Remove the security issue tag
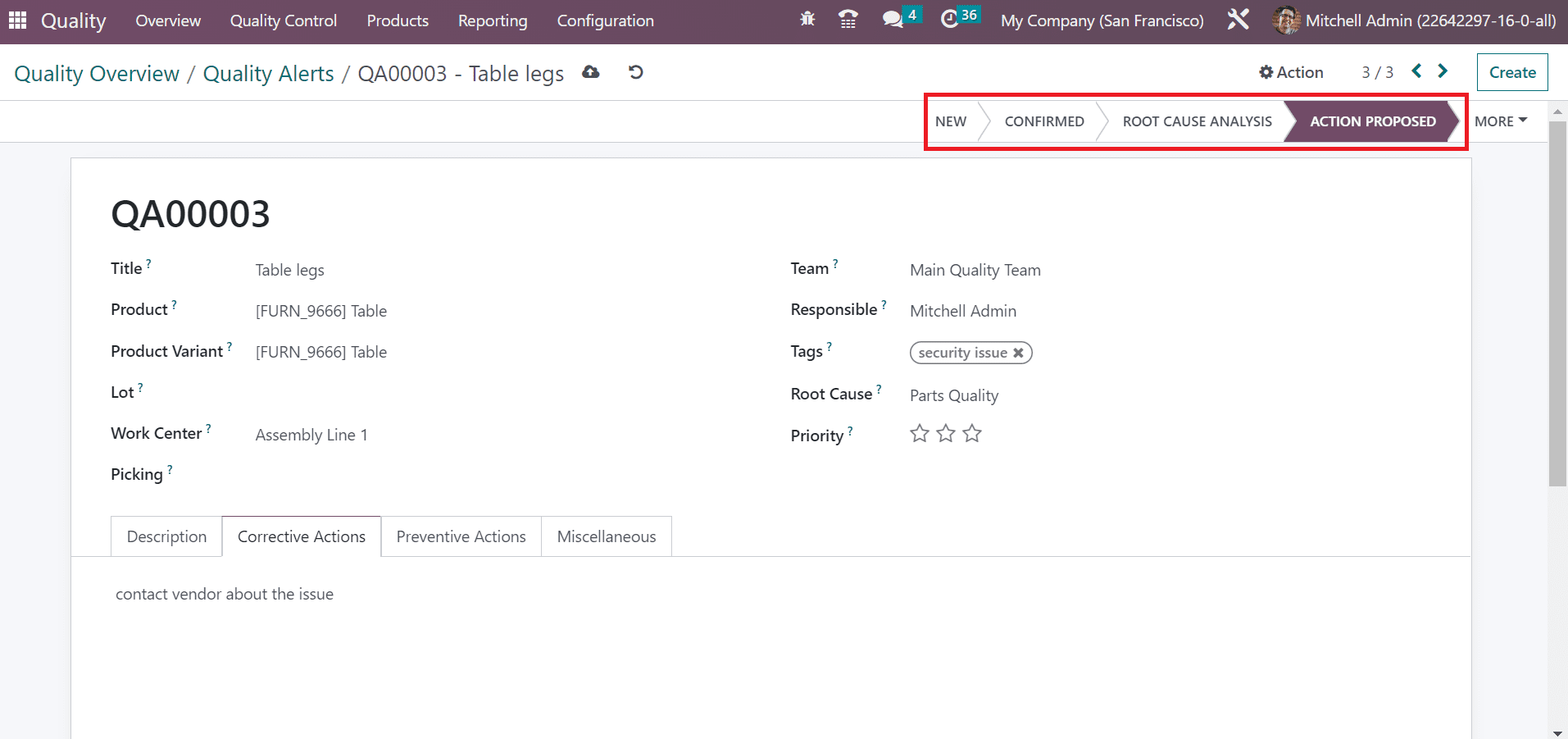Image resolution: width=1568 pixels, height=739 pixels. [x=1018, y=353]
